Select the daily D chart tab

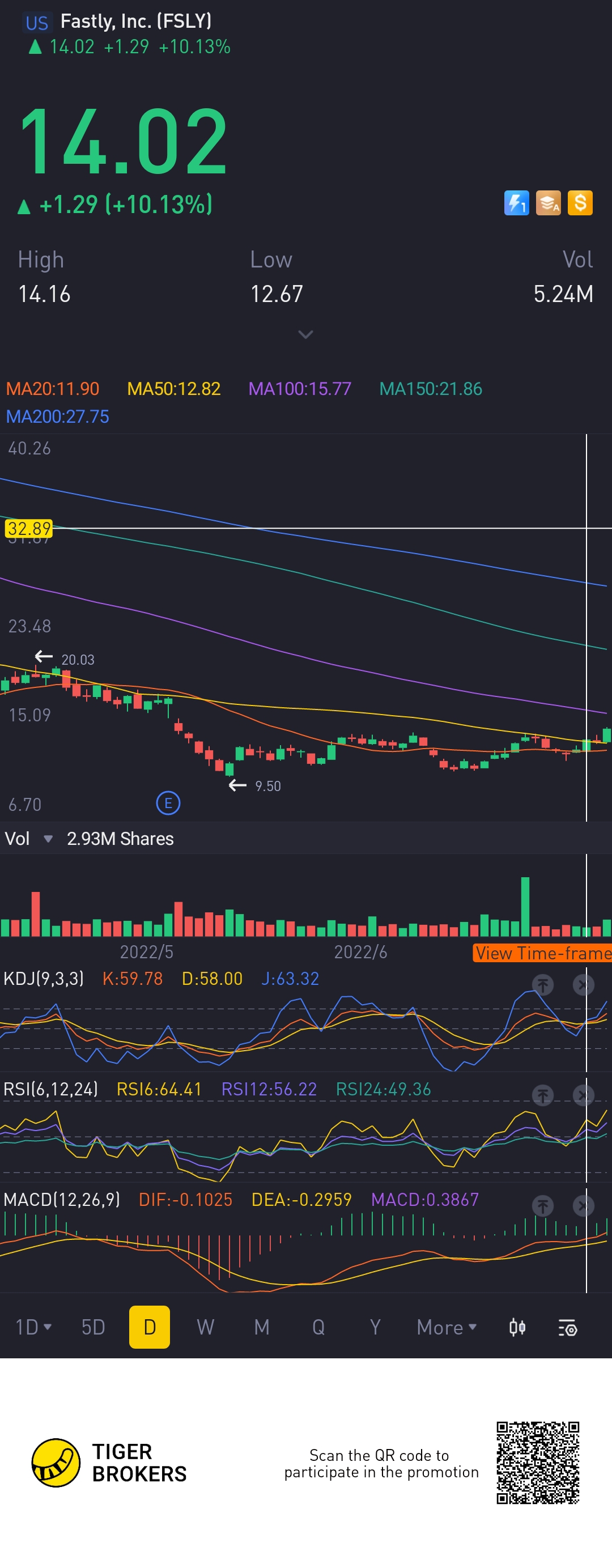(x=149, y=1327)
